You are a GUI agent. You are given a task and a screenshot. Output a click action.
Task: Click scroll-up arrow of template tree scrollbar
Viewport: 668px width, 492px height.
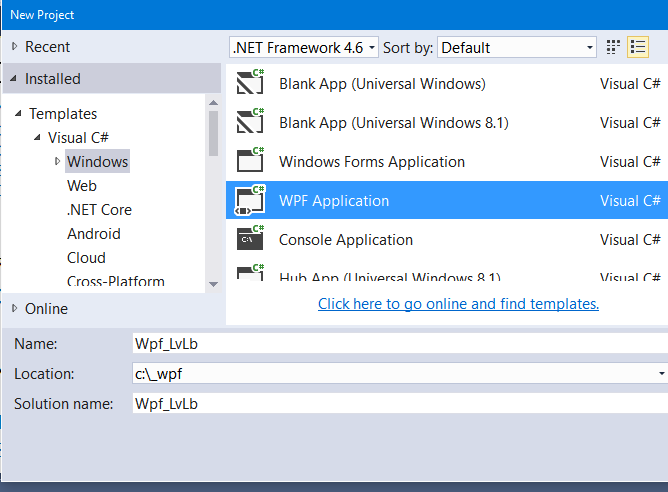click(213, 103)
